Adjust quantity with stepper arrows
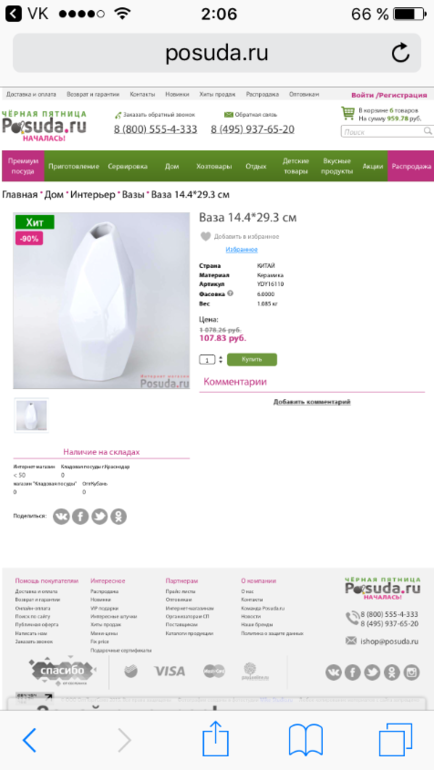 click(x=220, y=359)
